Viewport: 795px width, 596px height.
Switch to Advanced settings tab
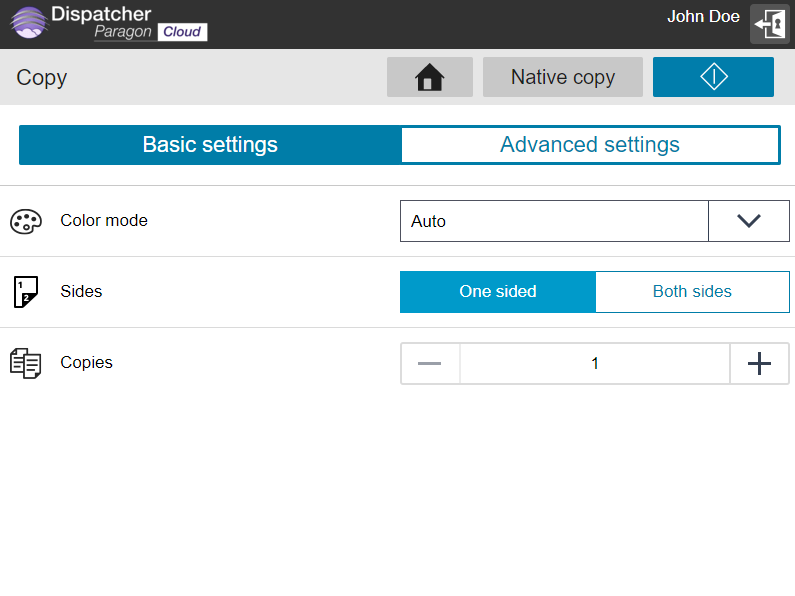(x=590, y=145)
